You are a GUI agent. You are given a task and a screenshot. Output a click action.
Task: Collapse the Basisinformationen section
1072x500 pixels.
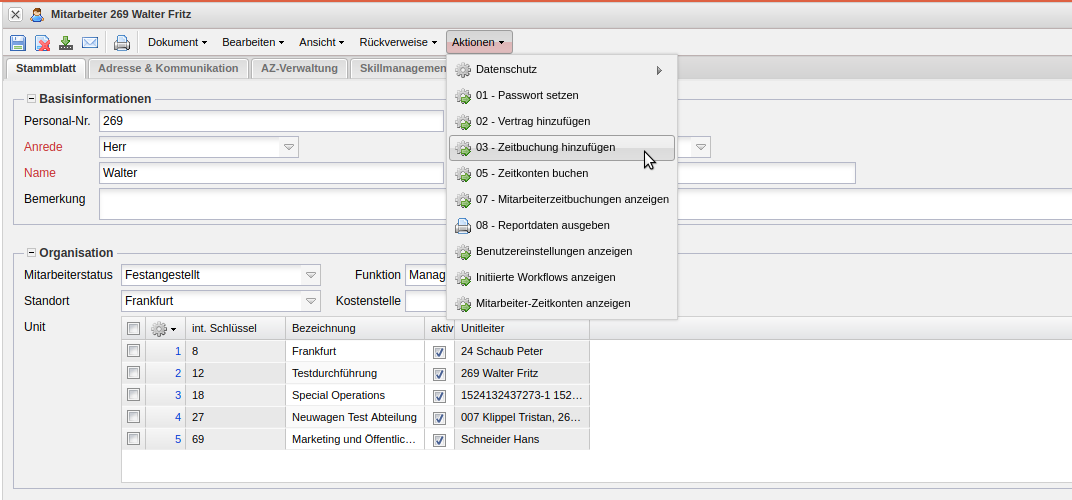(31, 99)
